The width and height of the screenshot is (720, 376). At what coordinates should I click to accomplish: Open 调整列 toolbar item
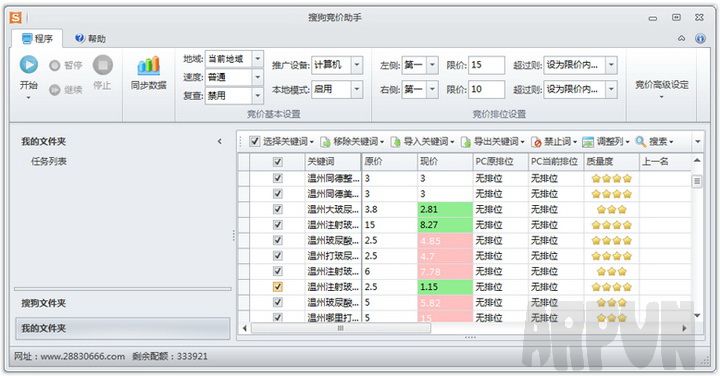pos(606,141)
